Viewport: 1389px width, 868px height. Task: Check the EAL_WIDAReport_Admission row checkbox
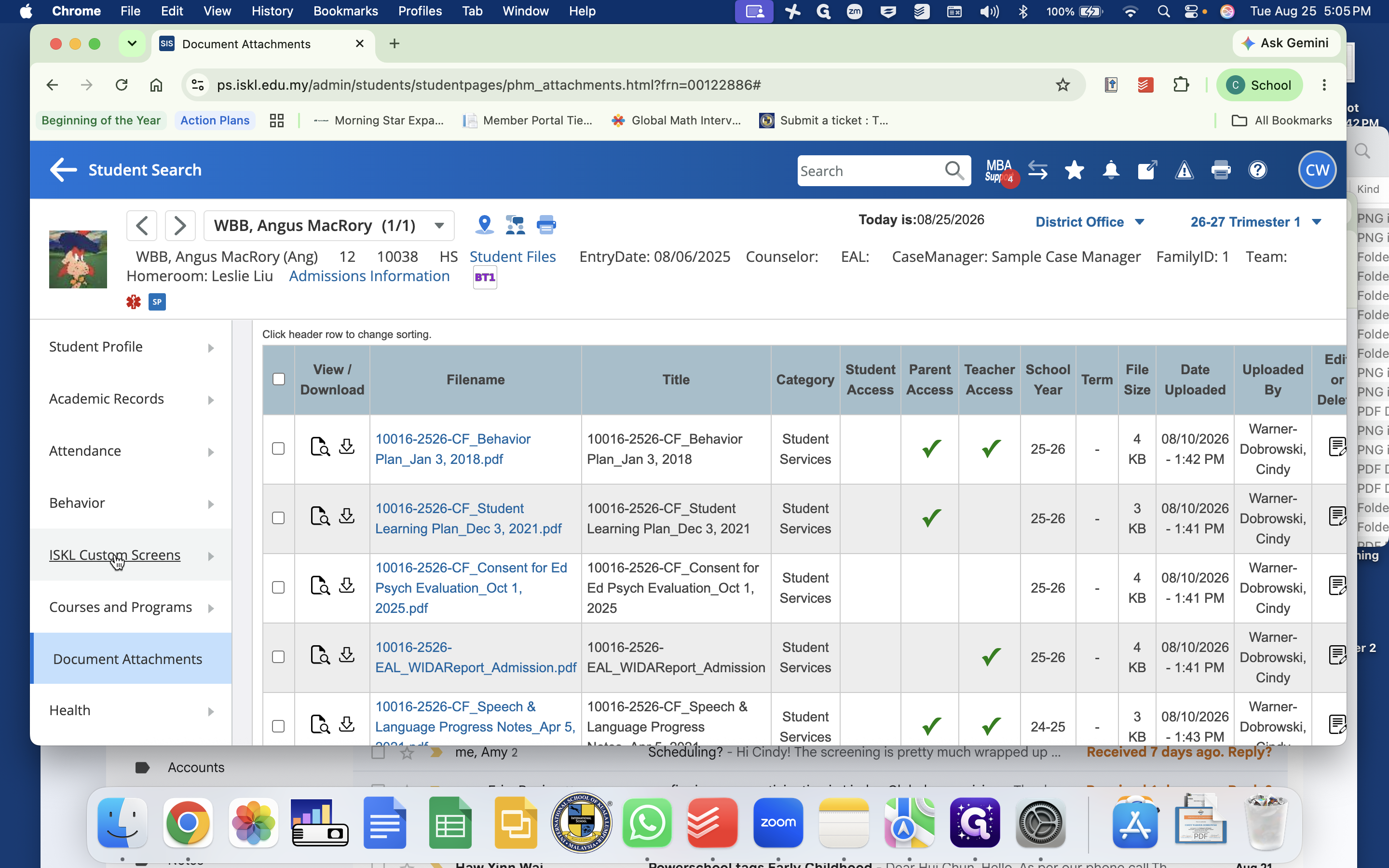click(x=278, y=657)
